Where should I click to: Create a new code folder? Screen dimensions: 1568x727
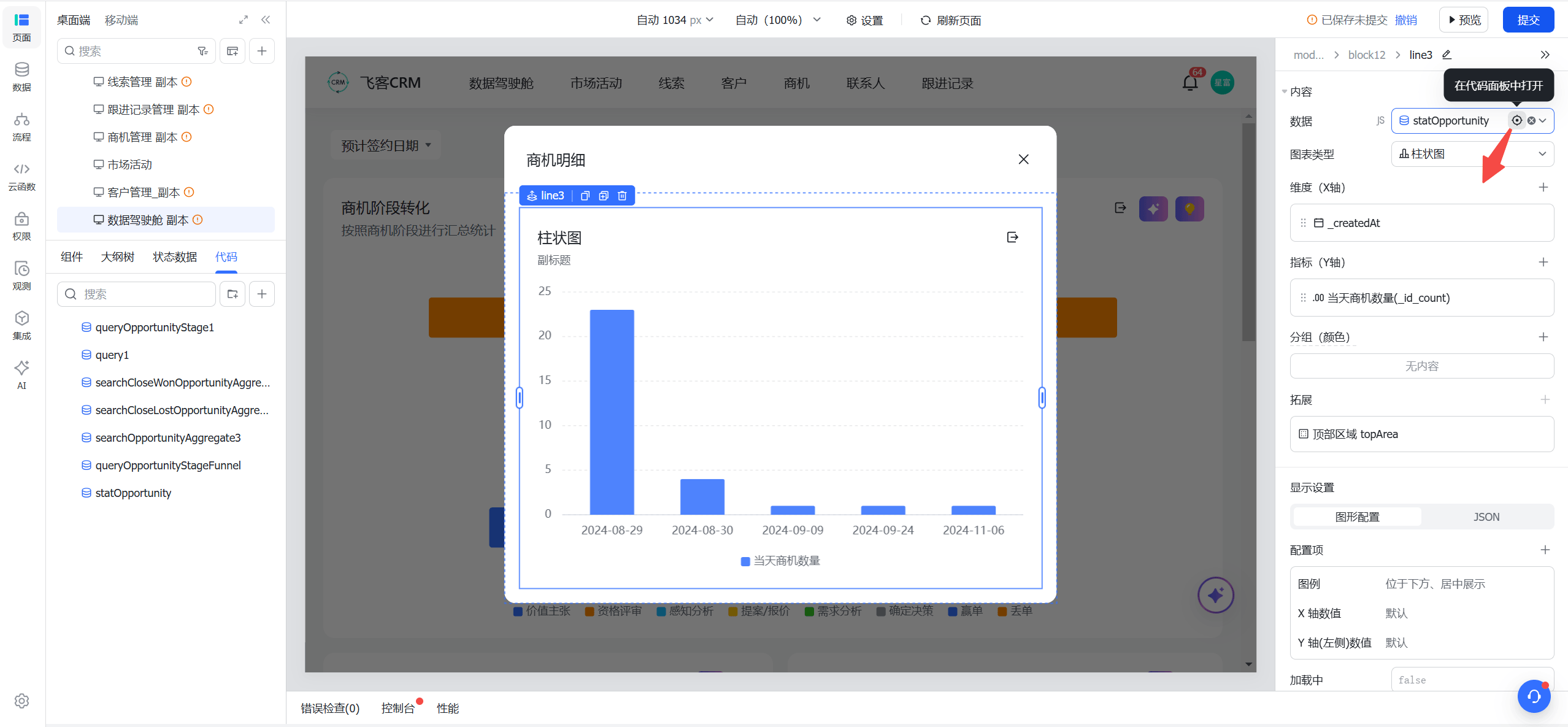233,294
